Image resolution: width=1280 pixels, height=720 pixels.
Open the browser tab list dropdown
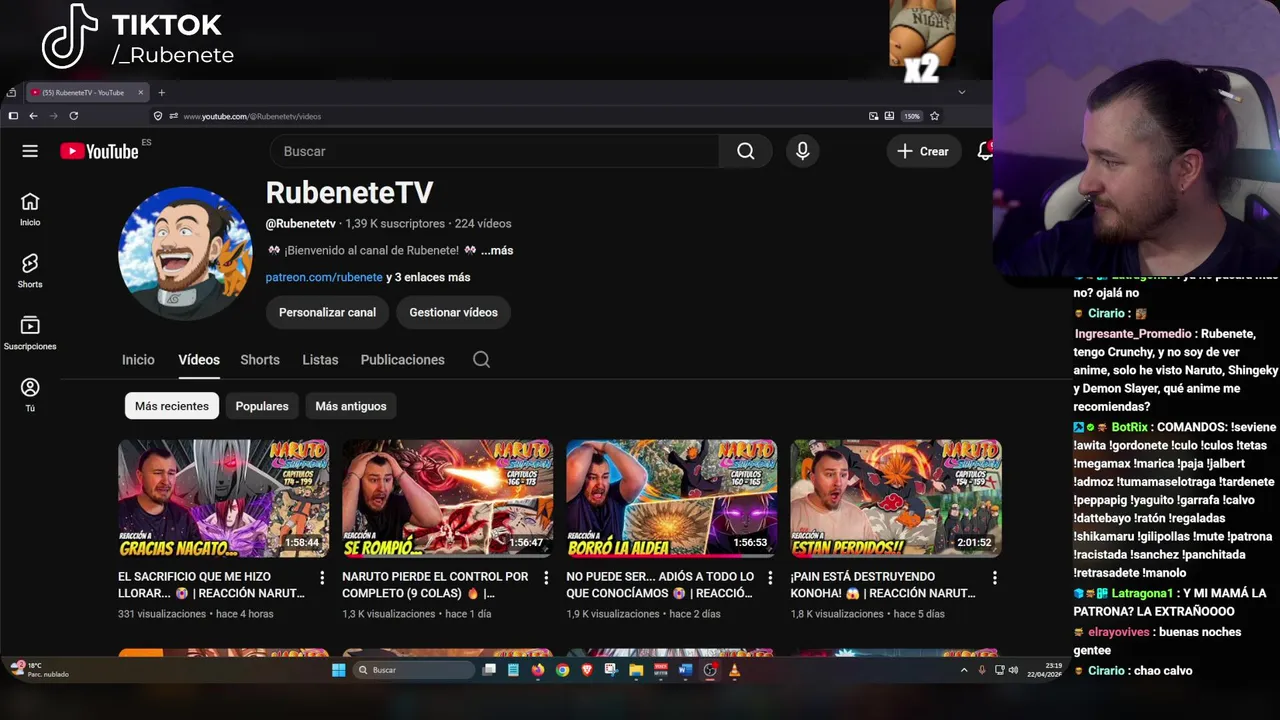[962, 92]
